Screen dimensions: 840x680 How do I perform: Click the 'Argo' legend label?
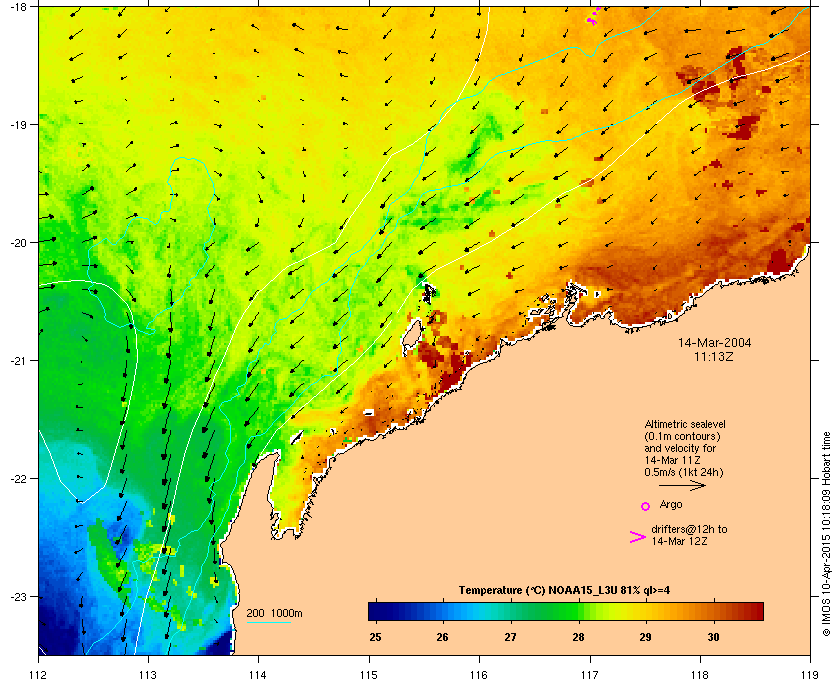point(671,505)
